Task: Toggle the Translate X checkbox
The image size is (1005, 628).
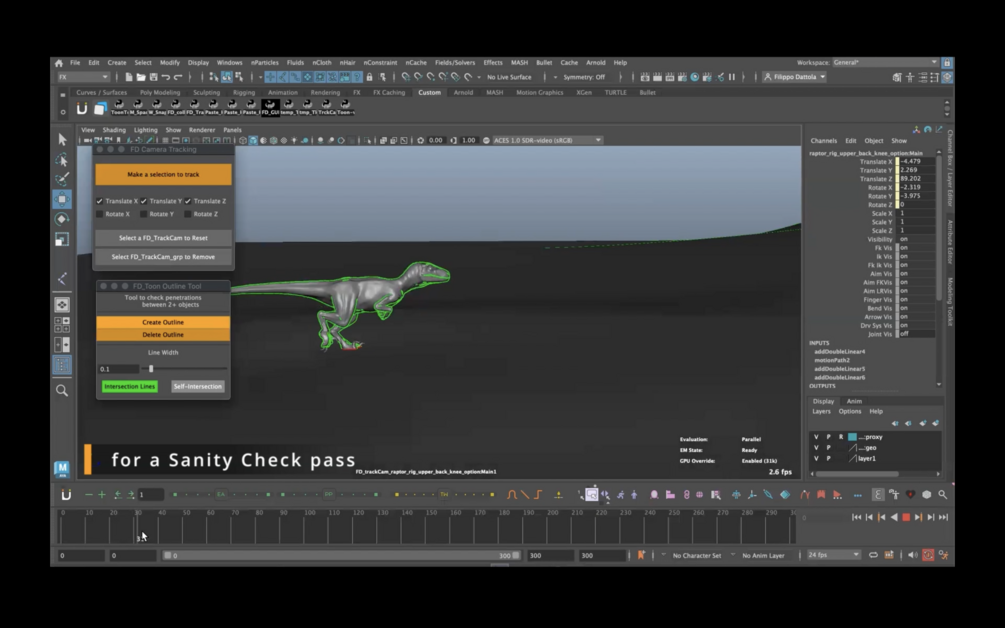Action: [x=99, y=201]
